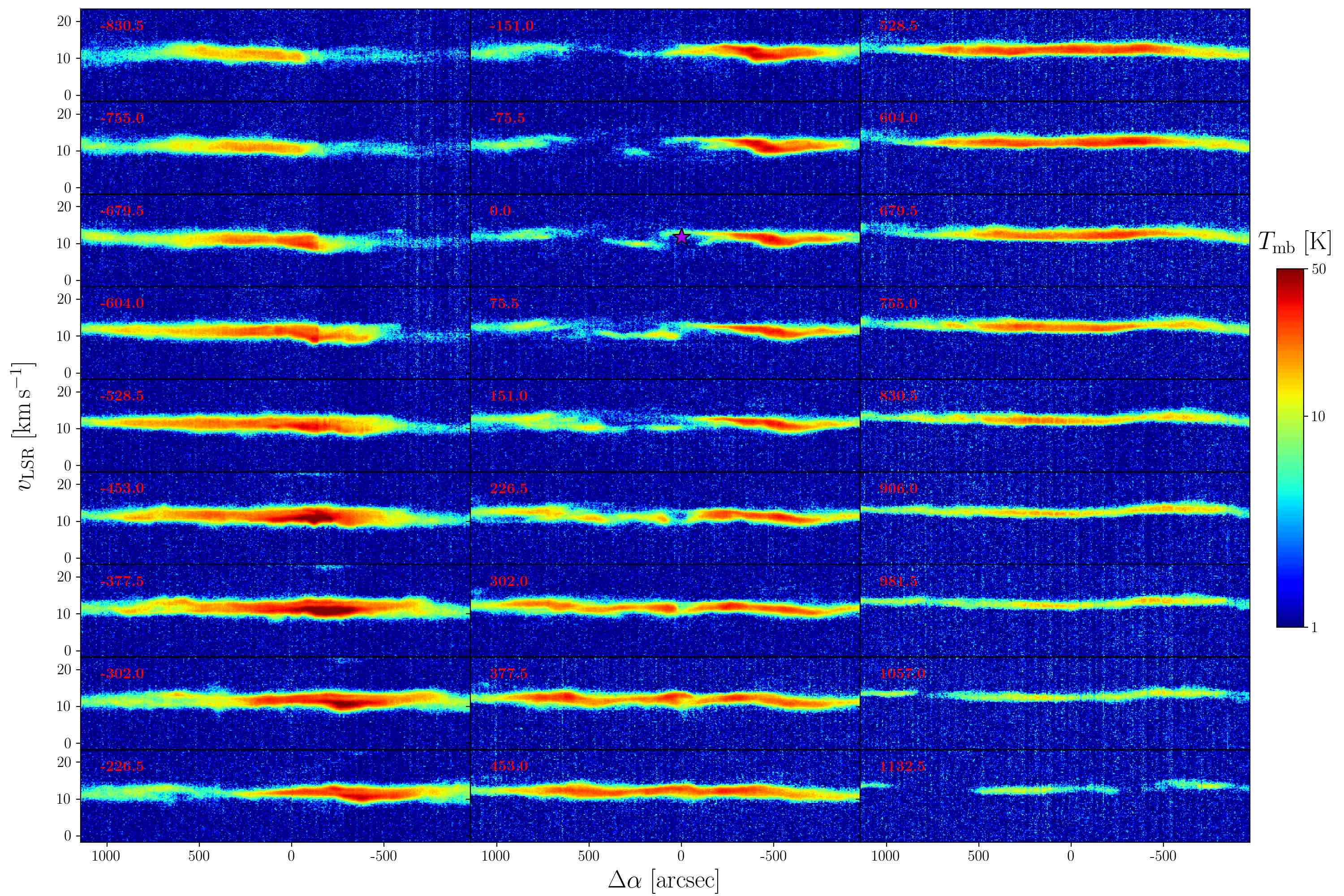The width and height of the screenshot is (1344, 896).
Task: Click the 1057.0 panel label
Action: (902, 674)
